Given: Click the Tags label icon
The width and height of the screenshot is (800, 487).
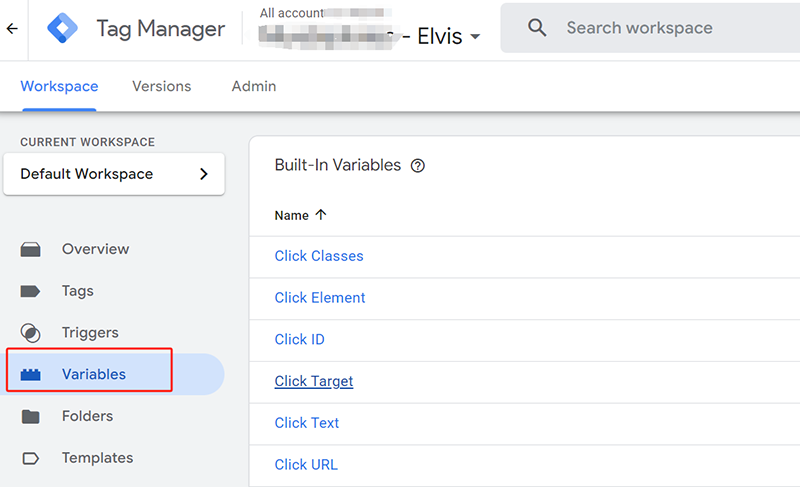Looking at the screenshot, I should (x=31, y=291).
